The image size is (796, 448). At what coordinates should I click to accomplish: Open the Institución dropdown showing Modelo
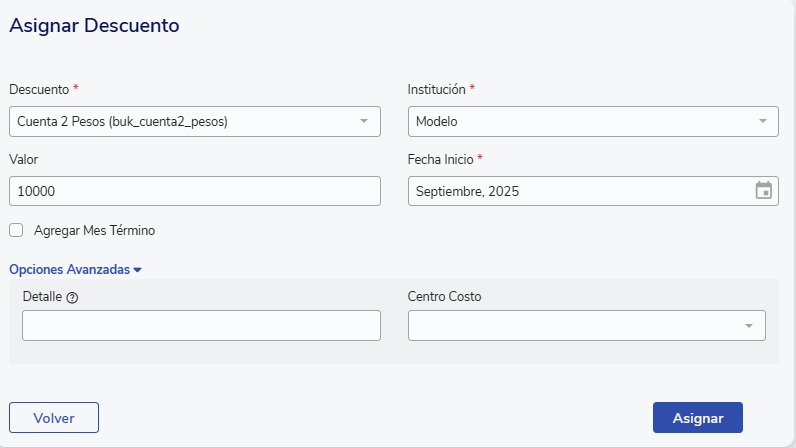point(580,122)
